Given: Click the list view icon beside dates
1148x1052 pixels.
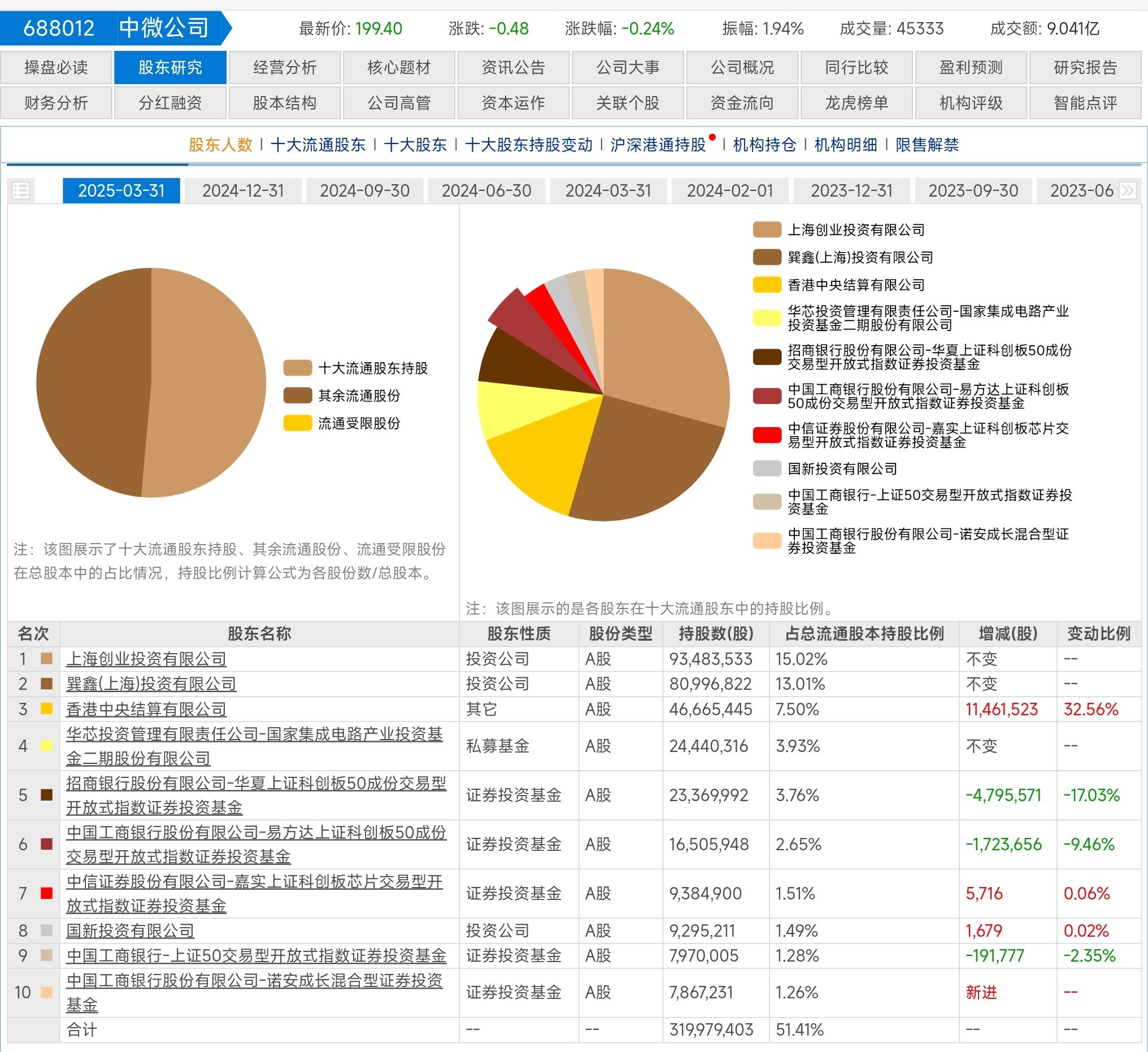Looking at the screenshot, I should (x=20, y=190).
